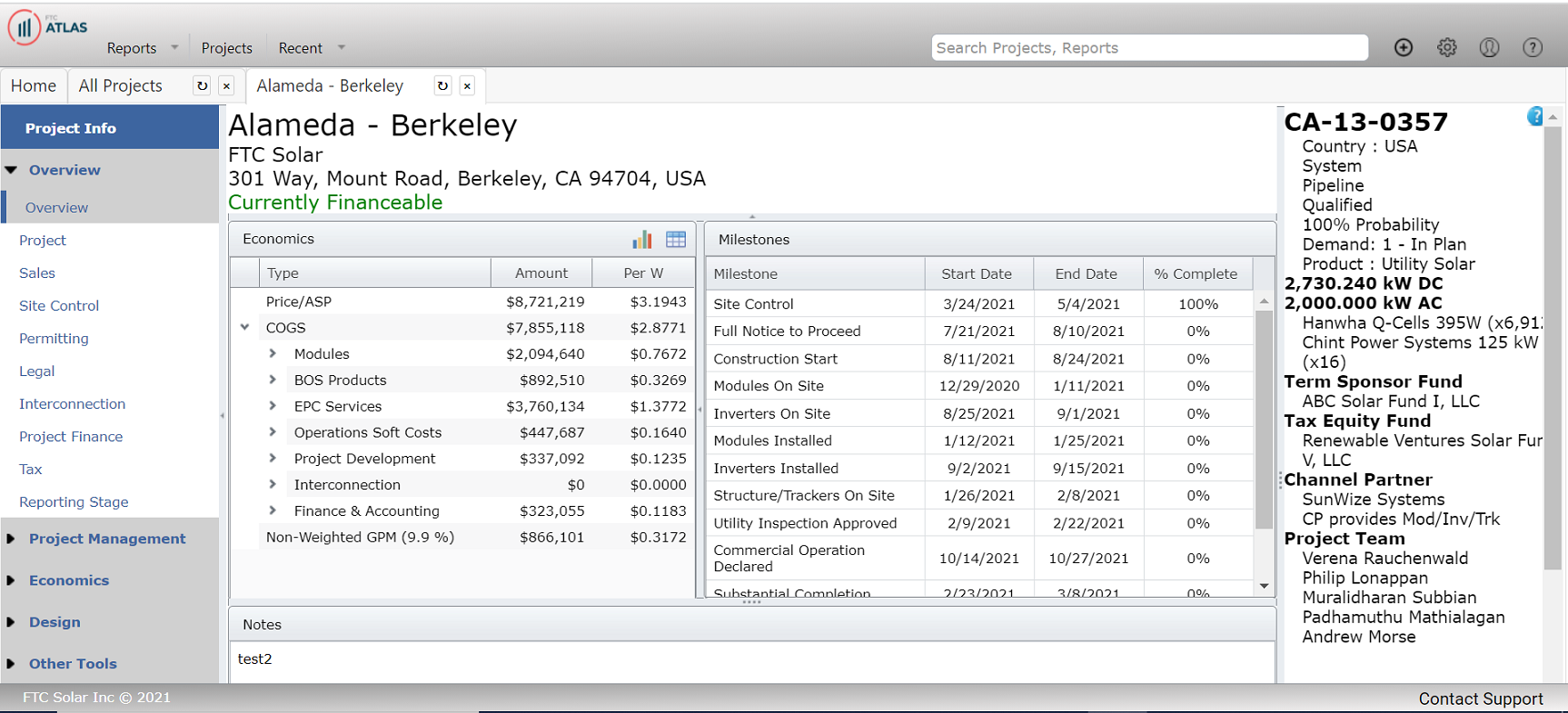Collapse the COGS row
Image resolution: width=1568 pixels, height=713 pixels.
[244, 327]
